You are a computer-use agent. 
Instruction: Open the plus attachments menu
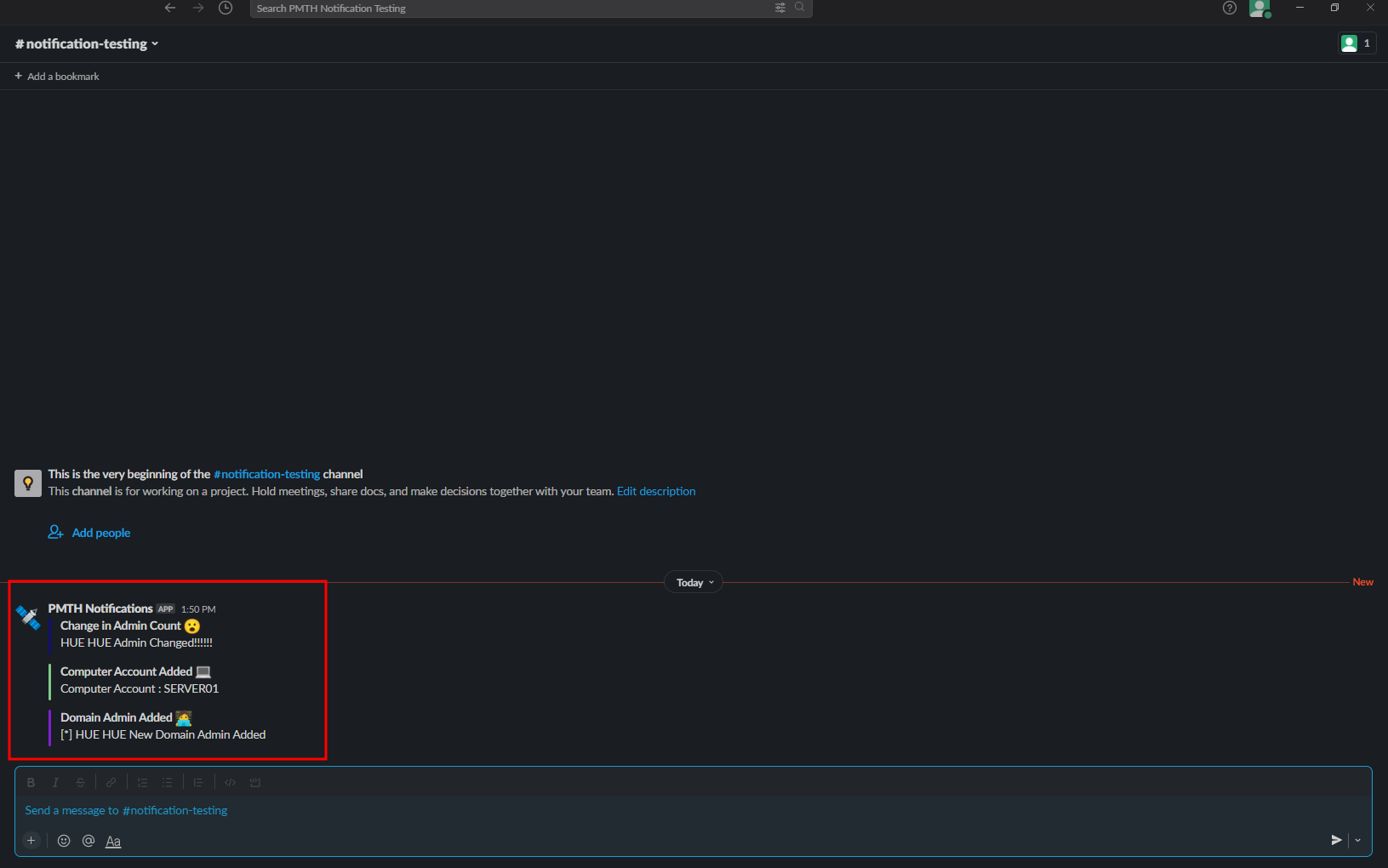pos(31,841)
